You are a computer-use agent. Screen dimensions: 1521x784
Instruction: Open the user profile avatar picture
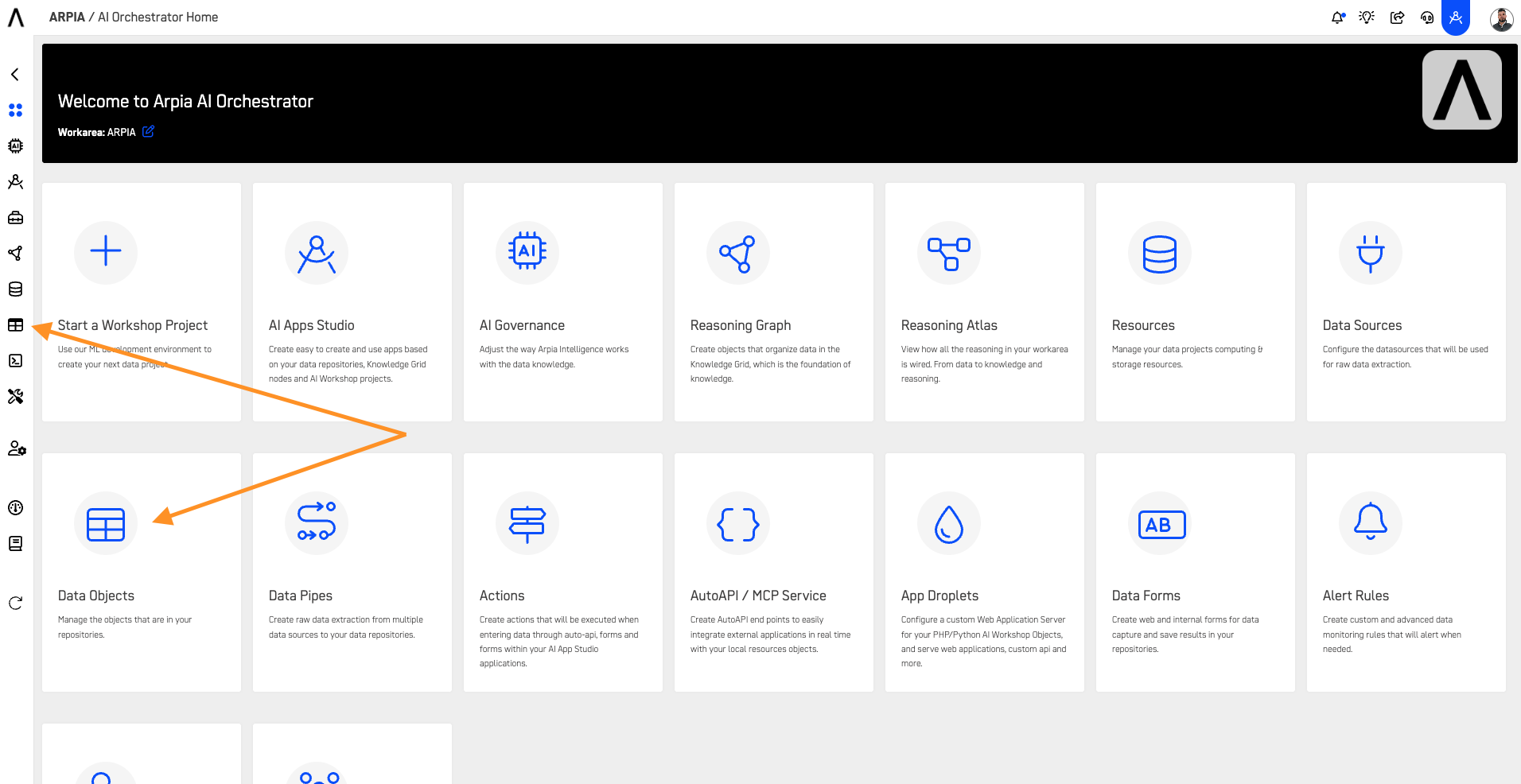click(1502, 18)
